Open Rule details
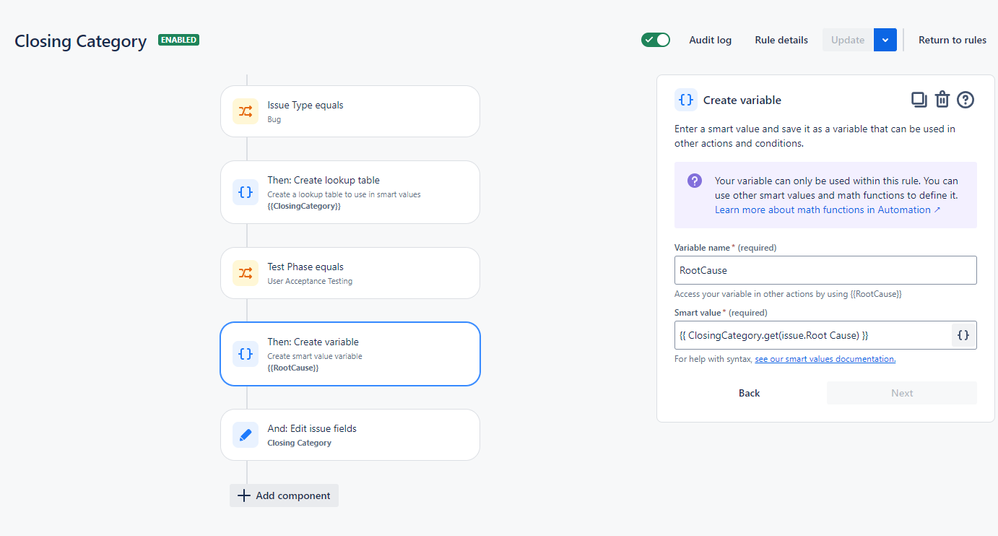 [x=781, y=40]
